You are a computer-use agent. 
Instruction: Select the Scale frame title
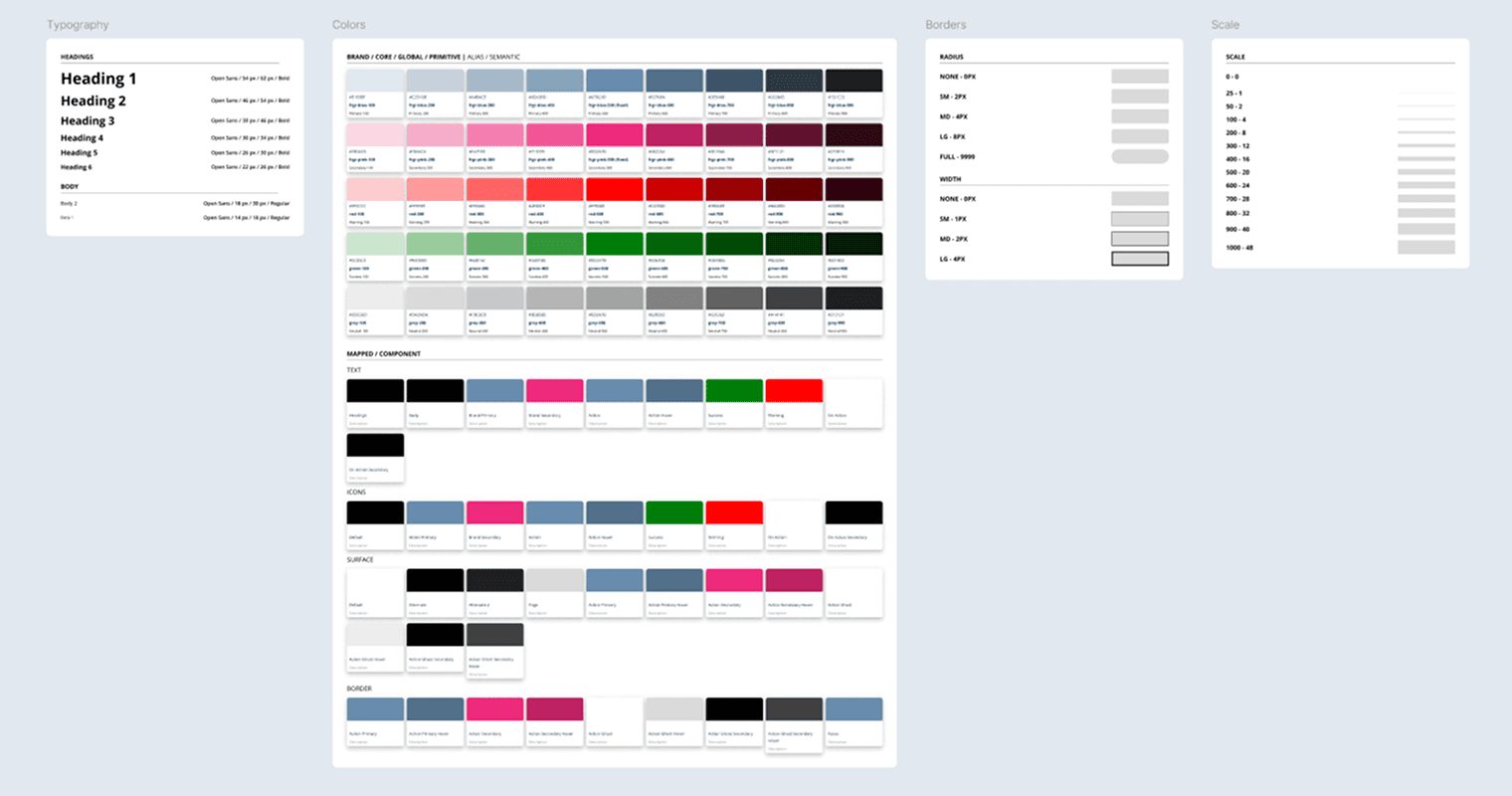[1226, 25]
